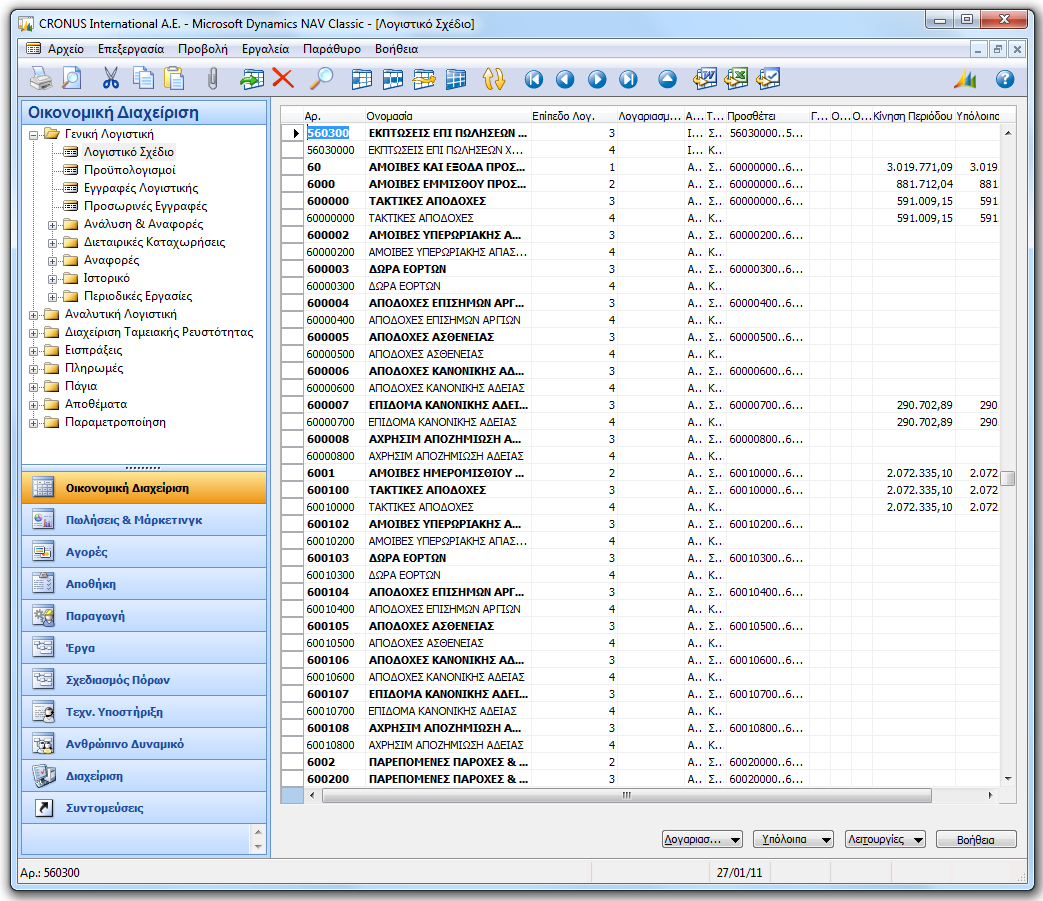Screen dimensions: 1043x901
Task: Open the Λογαριασ... dropdown button
Action: coord(702,839)
